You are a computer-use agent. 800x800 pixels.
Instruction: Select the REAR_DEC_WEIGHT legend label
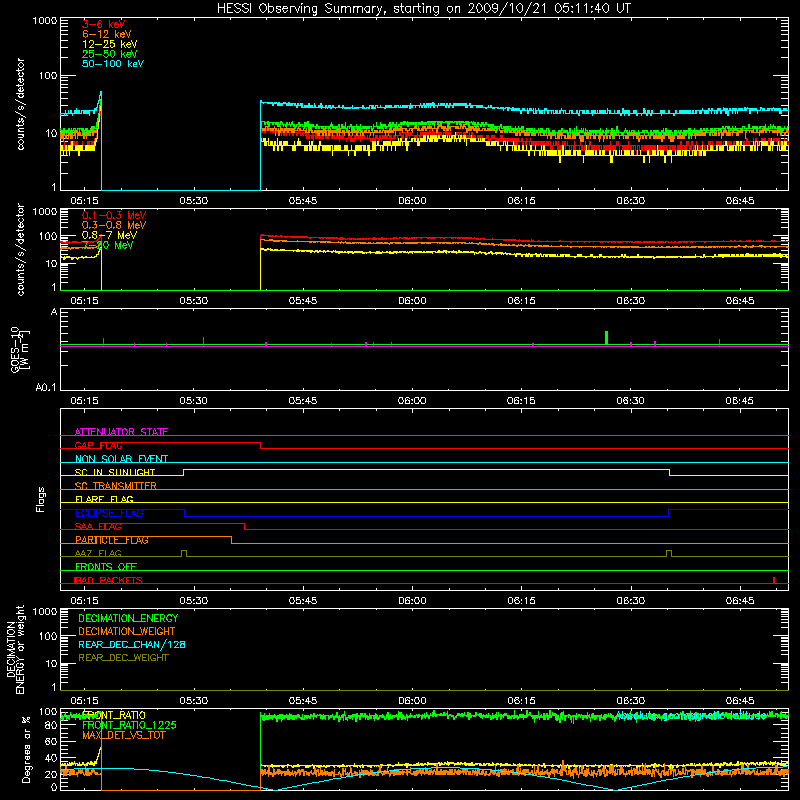tap(123, 658)
